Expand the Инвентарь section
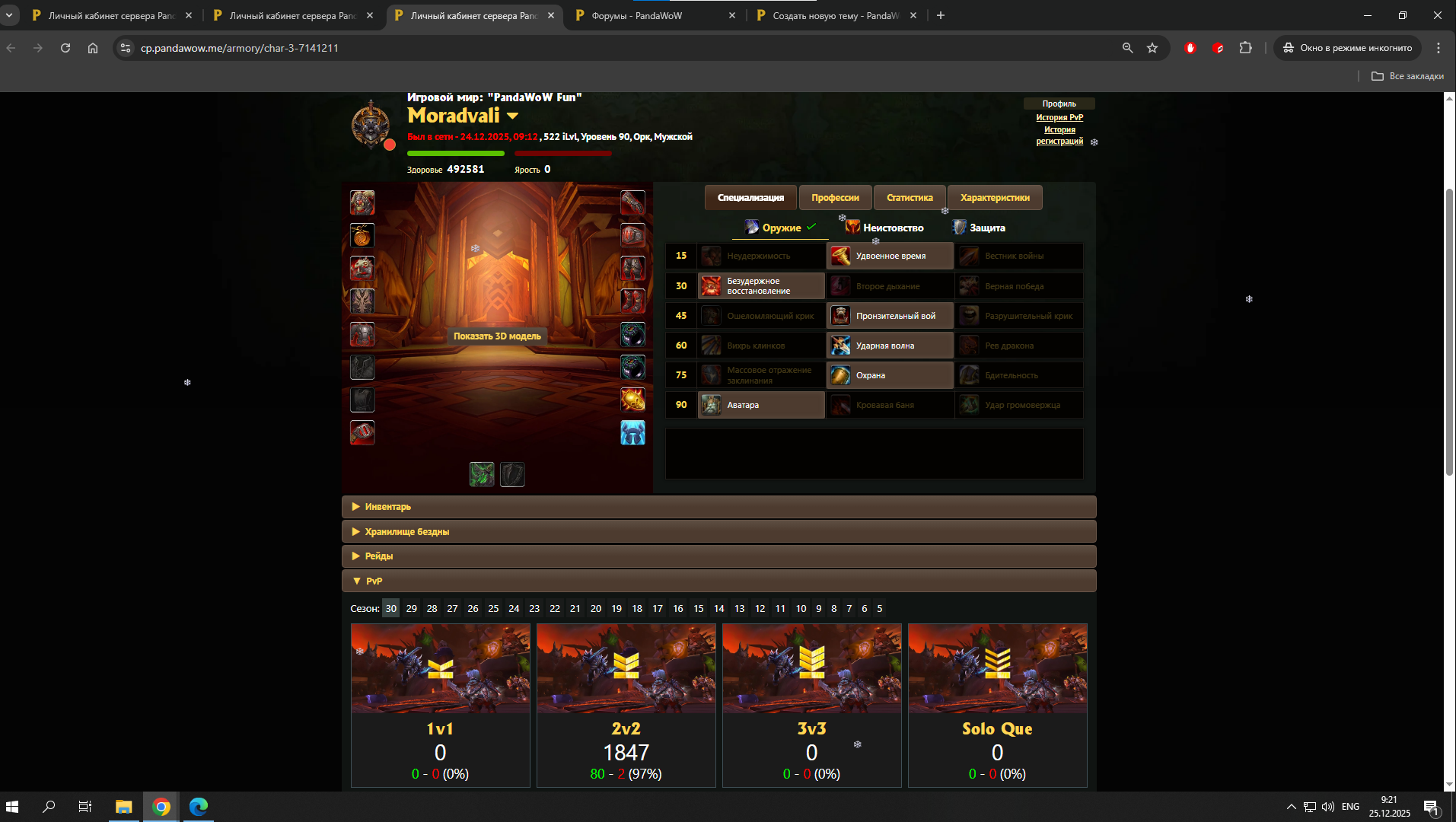This screenshot has width=1456, height=822. click(387, 507)
